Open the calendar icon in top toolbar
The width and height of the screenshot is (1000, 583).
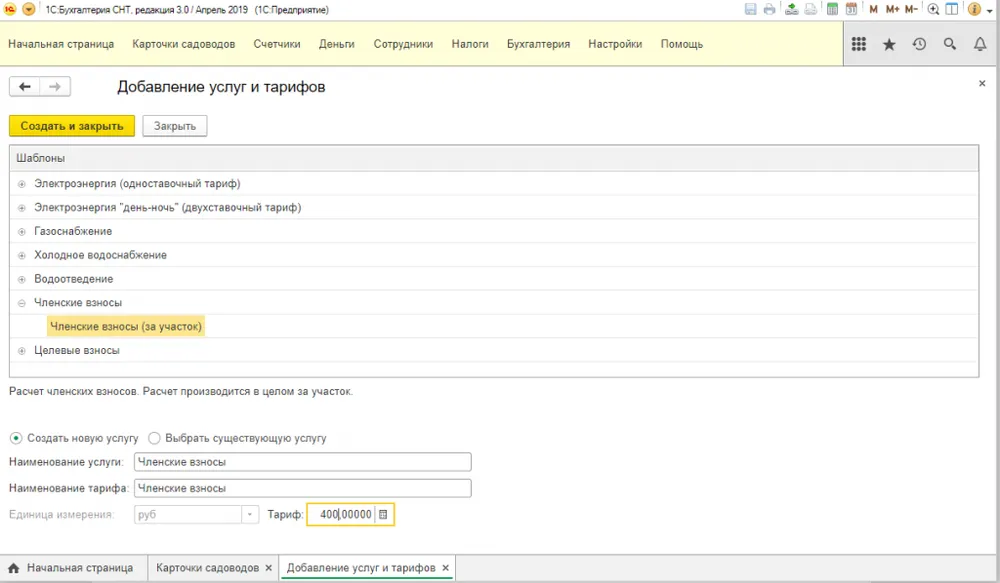point(851,9)
